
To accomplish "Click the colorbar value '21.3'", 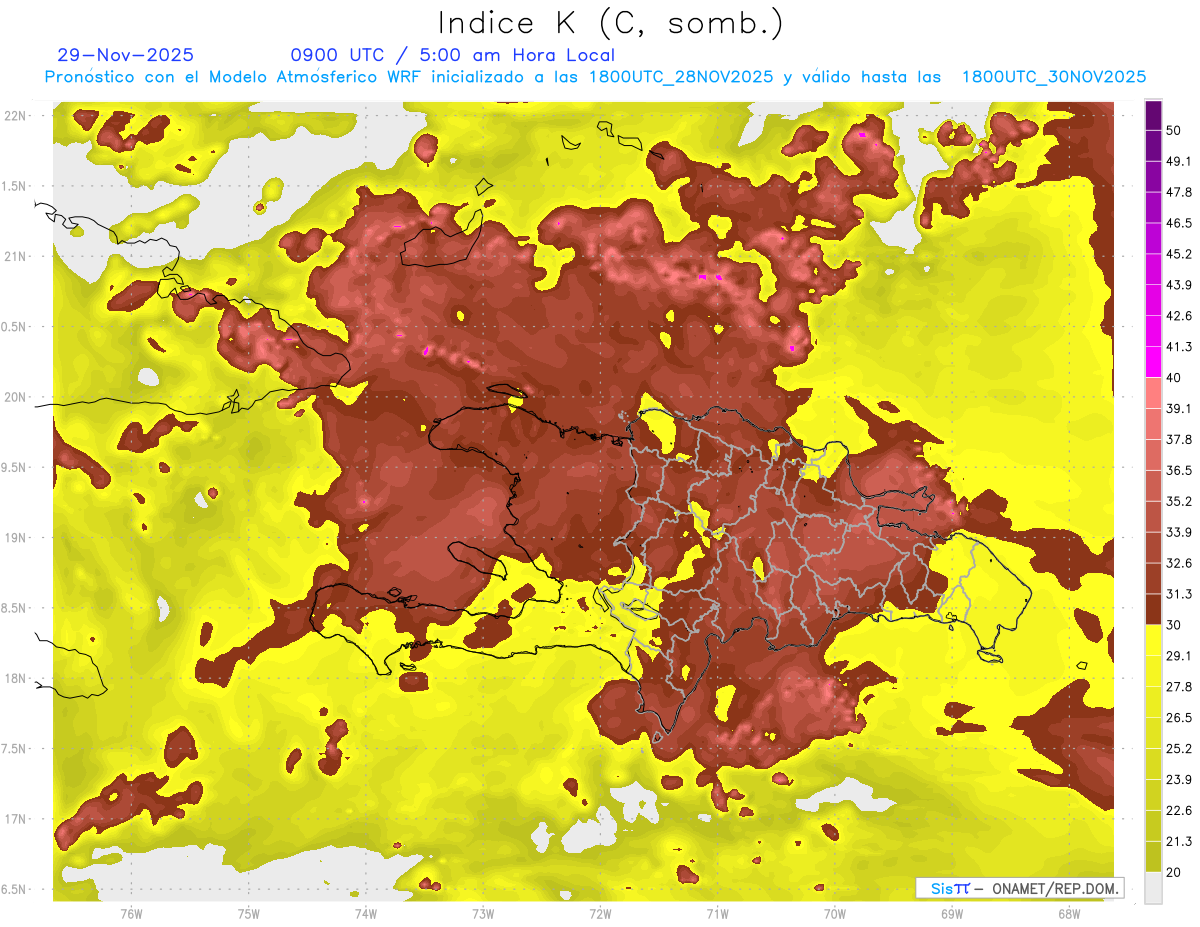I will pyautogui.click(x=1179, y=842).
